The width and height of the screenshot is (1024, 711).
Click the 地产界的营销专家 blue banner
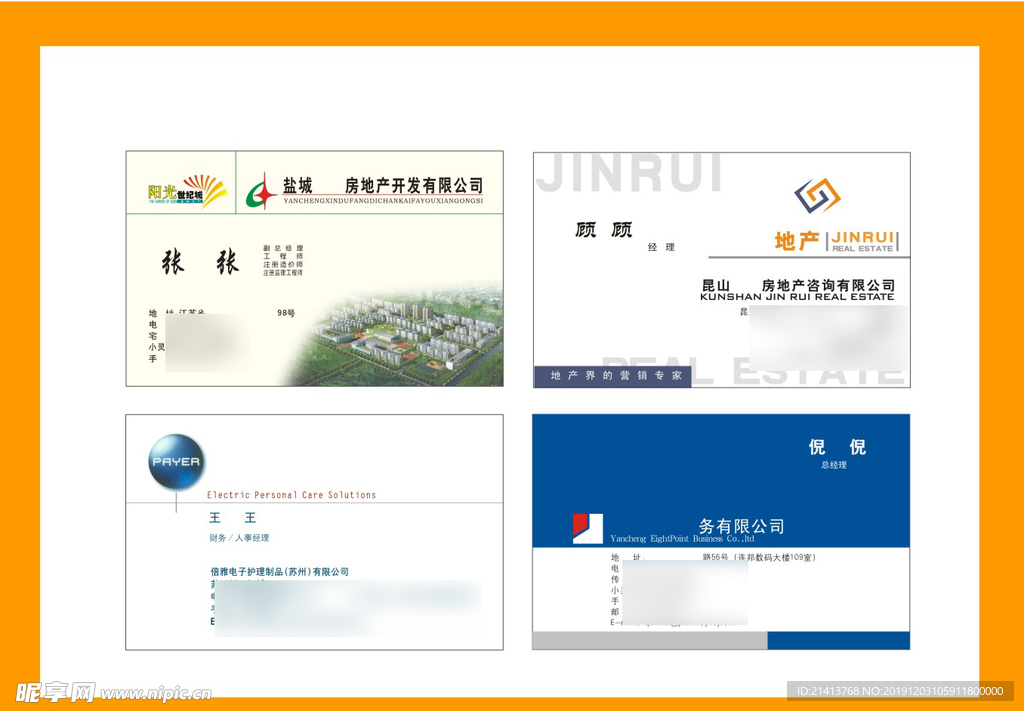pyautogui.click(x=611, y=376)
